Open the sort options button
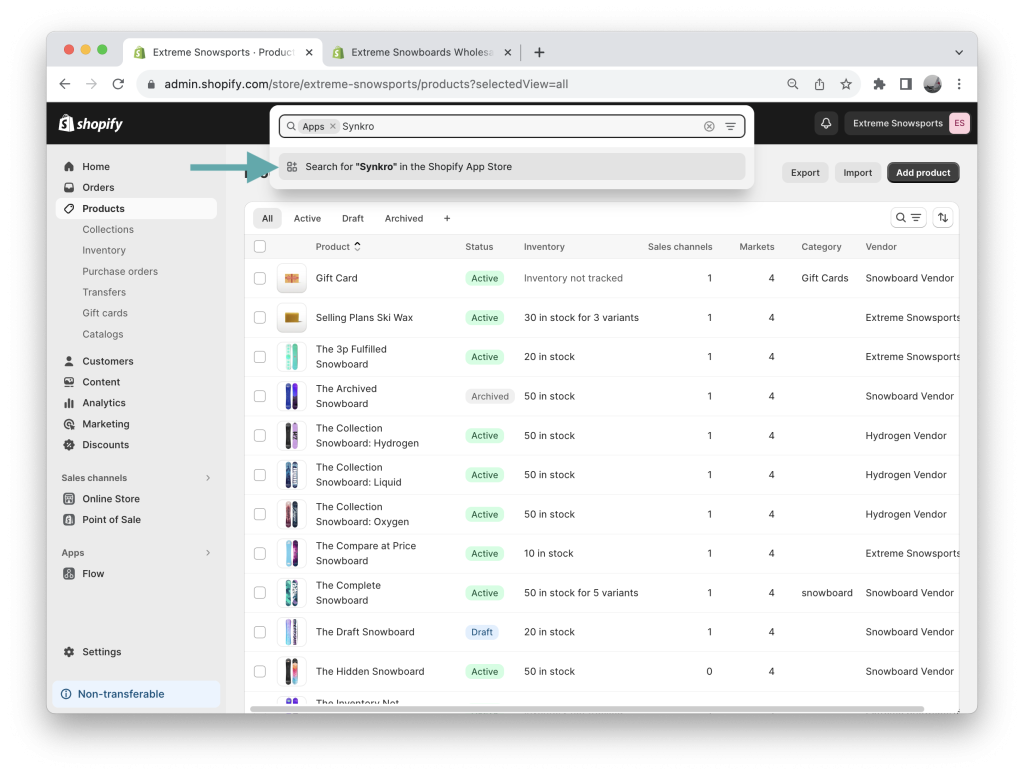 pyautogui.click(x=942, y=218)
